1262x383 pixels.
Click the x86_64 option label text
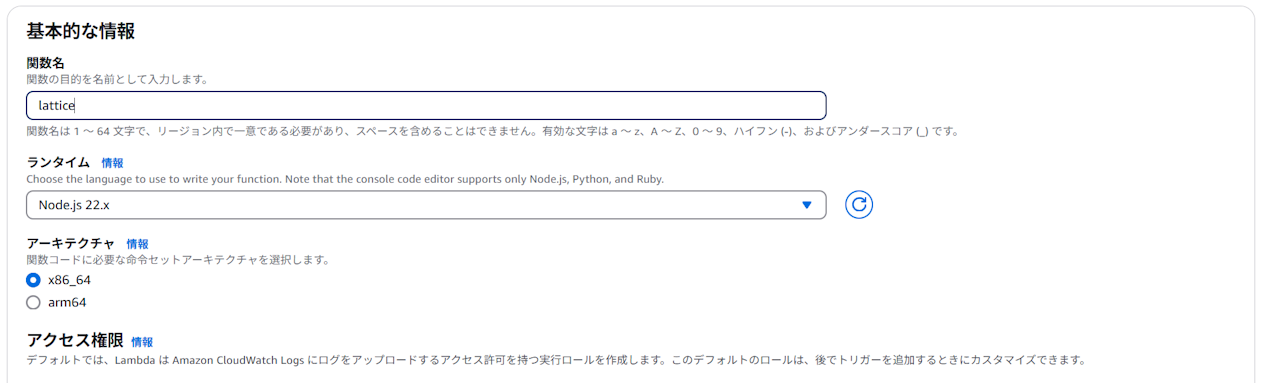click(x=69, y=280)
